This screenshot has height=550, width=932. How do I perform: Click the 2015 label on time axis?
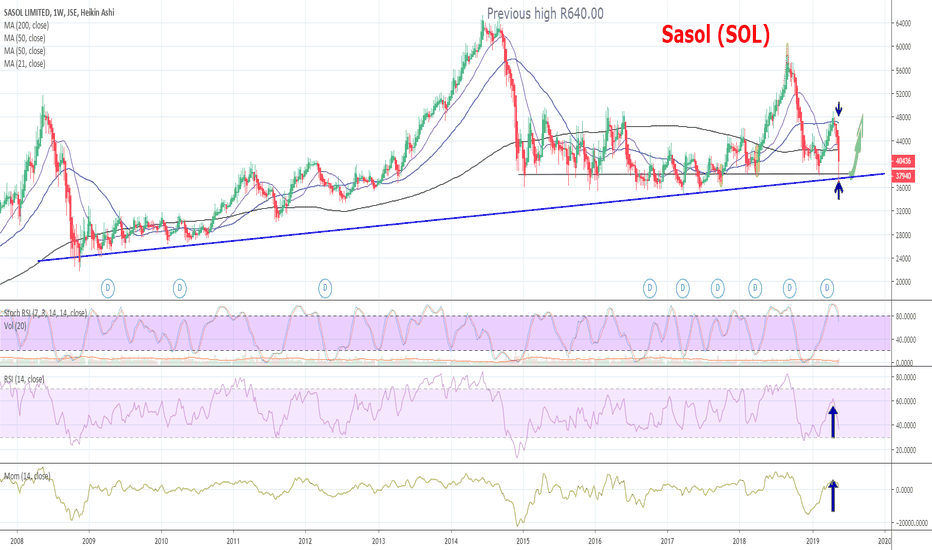coord(523,541)
